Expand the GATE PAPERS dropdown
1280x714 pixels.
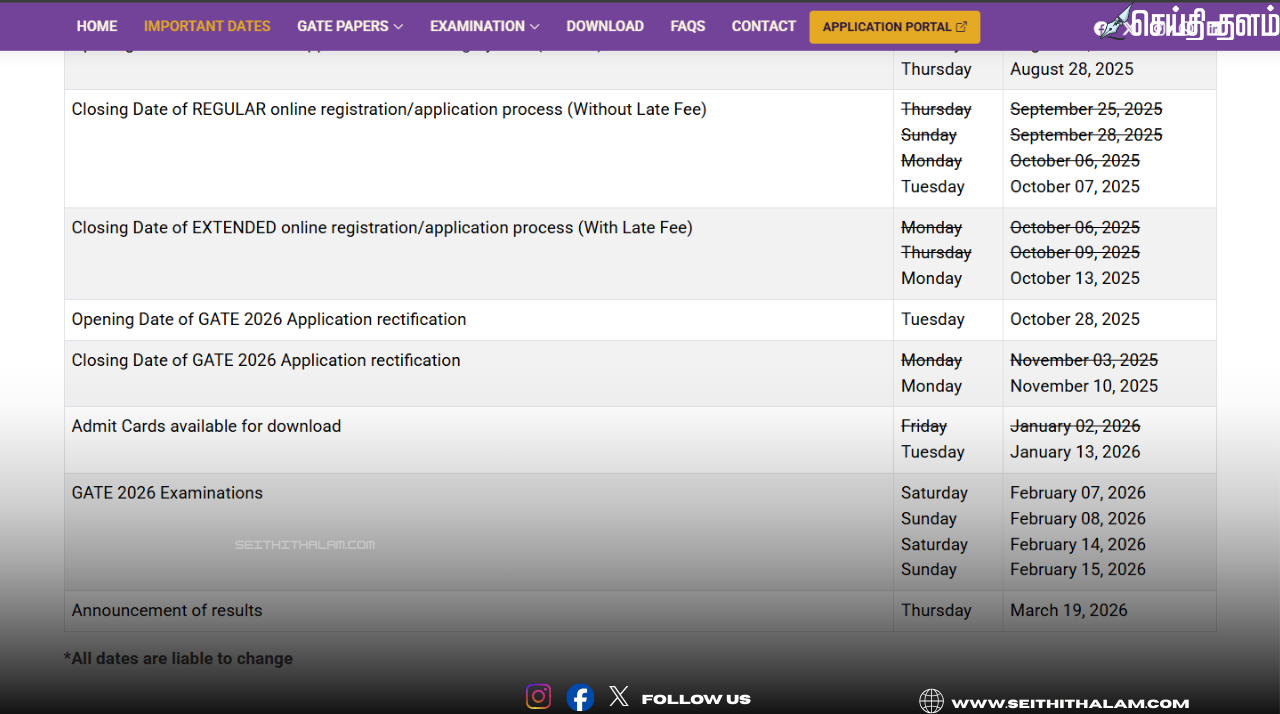tap(350, 26)
